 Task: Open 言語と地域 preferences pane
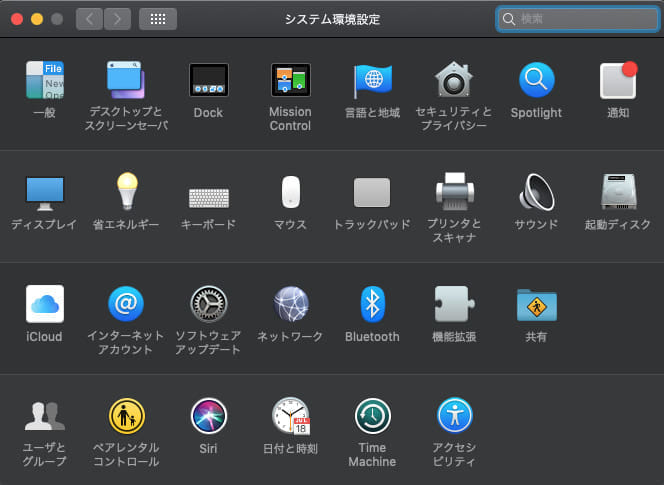point(372,80)
